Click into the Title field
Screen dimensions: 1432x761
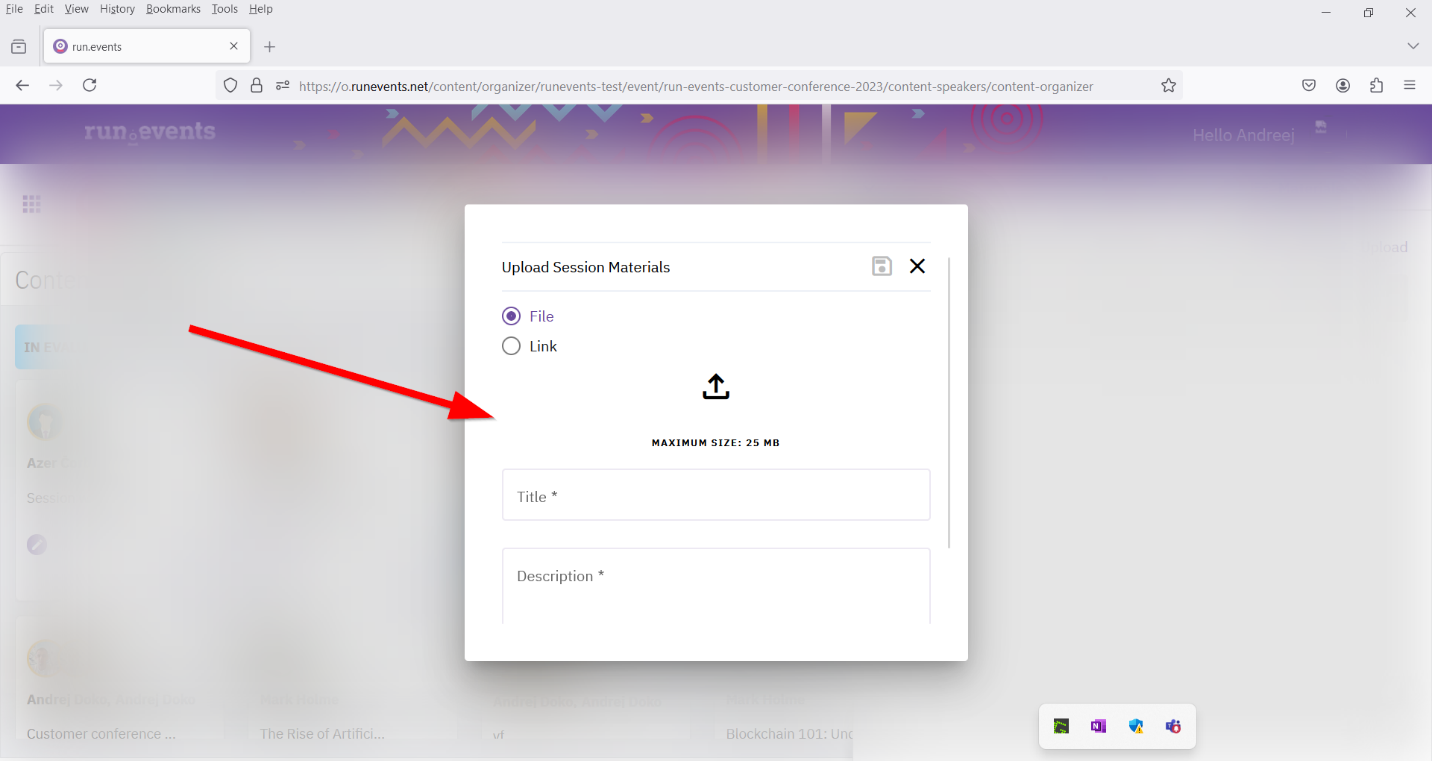coord(716,495)
